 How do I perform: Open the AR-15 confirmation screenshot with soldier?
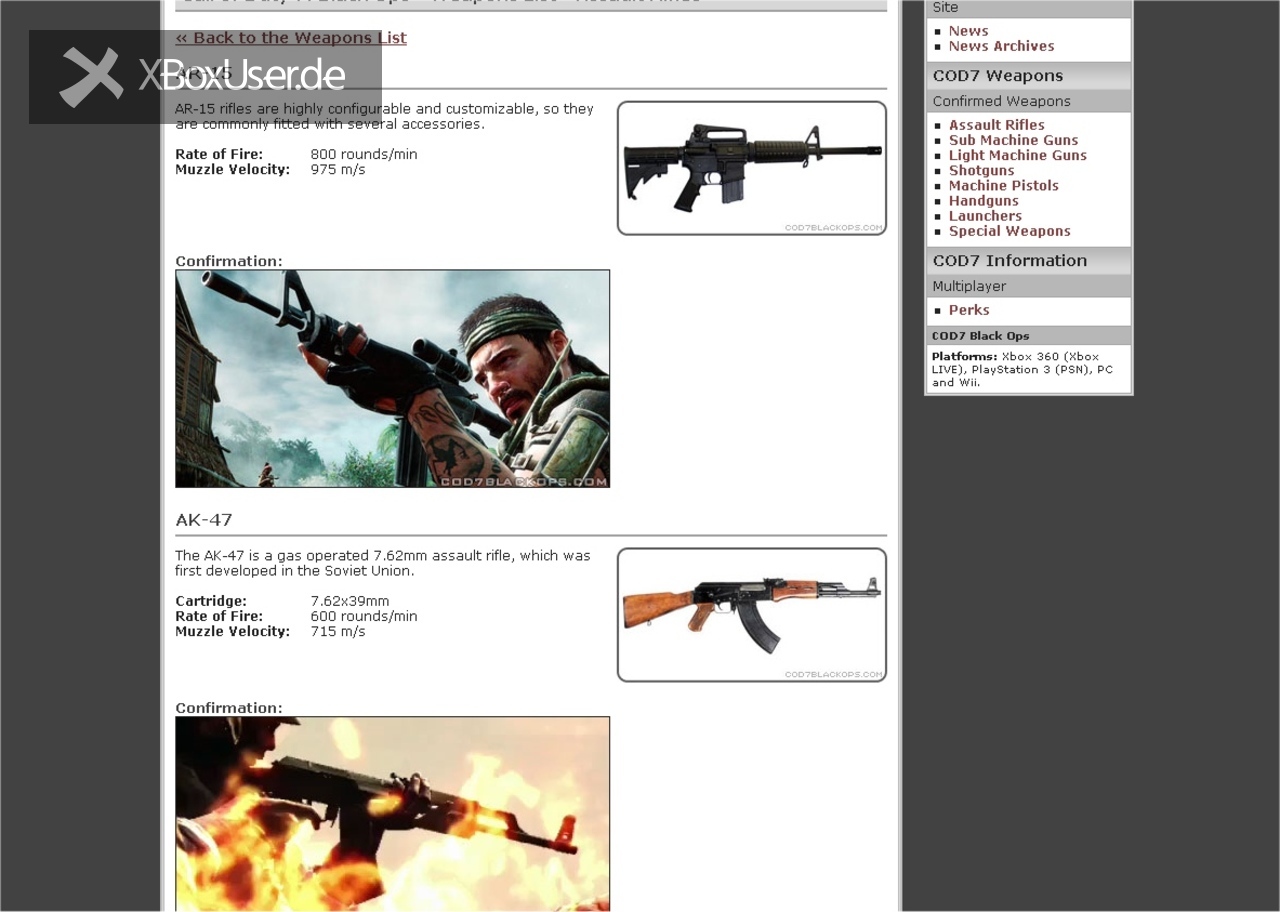click(x=392, y=379)
